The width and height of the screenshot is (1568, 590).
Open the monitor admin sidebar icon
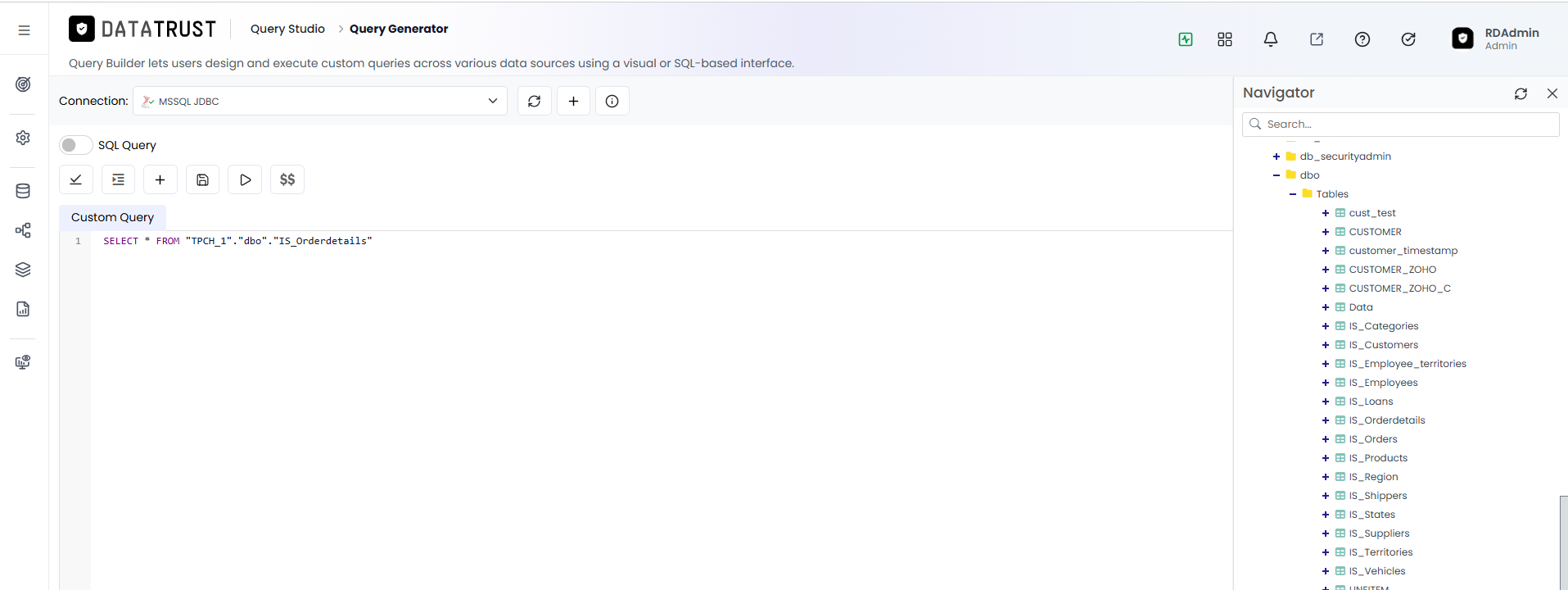tap(23, 362)
